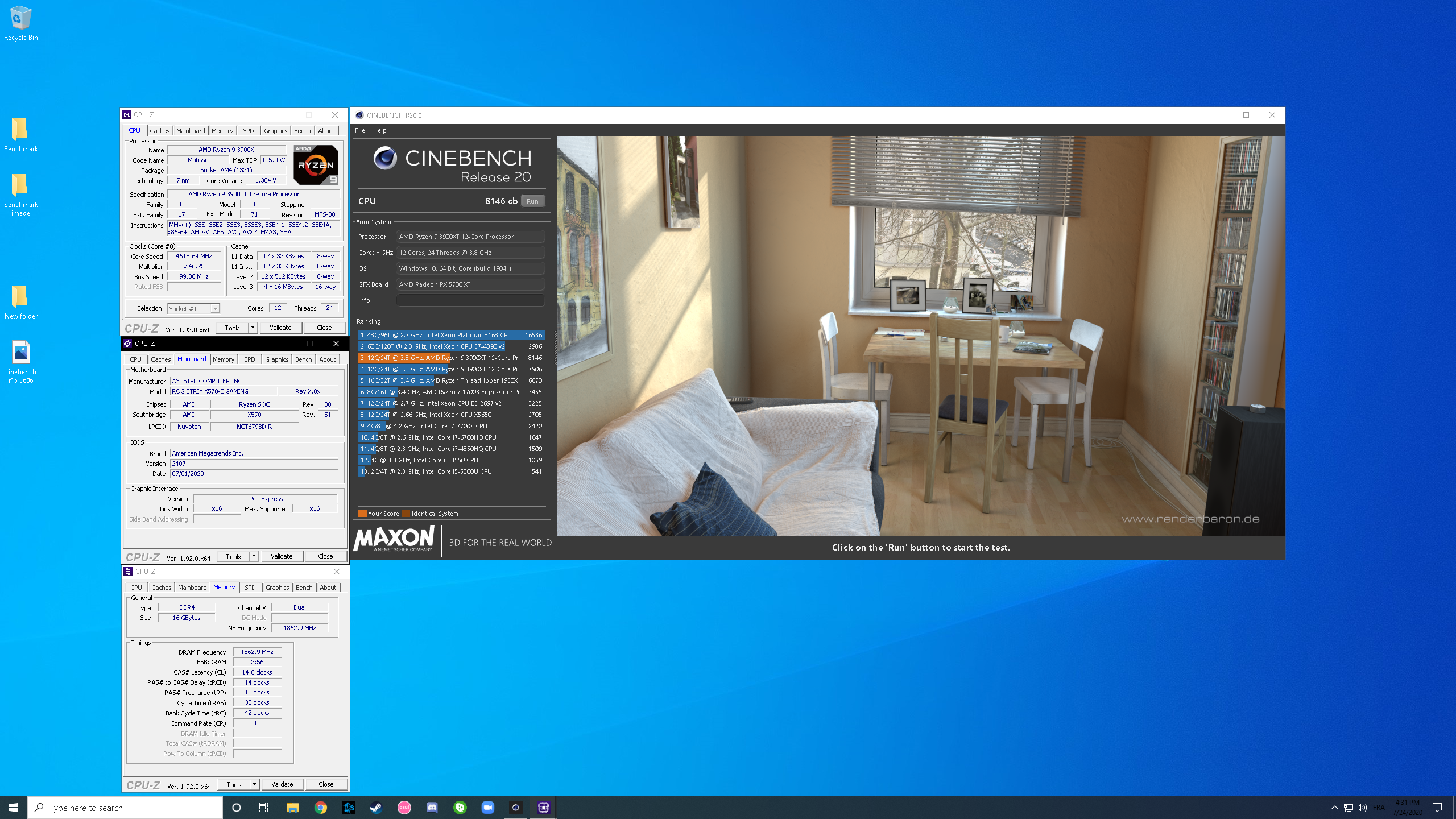Expand Tools arrow in top CPU-Z window
Image resolution: width=1456 pixels, height=819 pixels.
pos(253,328)
